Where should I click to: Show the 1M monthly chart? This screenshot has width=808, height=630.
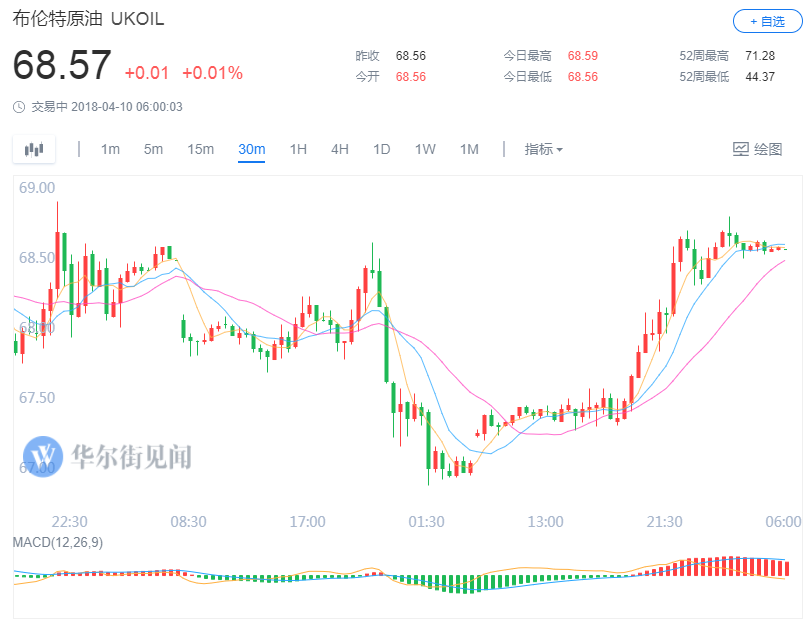click(x=469, y=149)
